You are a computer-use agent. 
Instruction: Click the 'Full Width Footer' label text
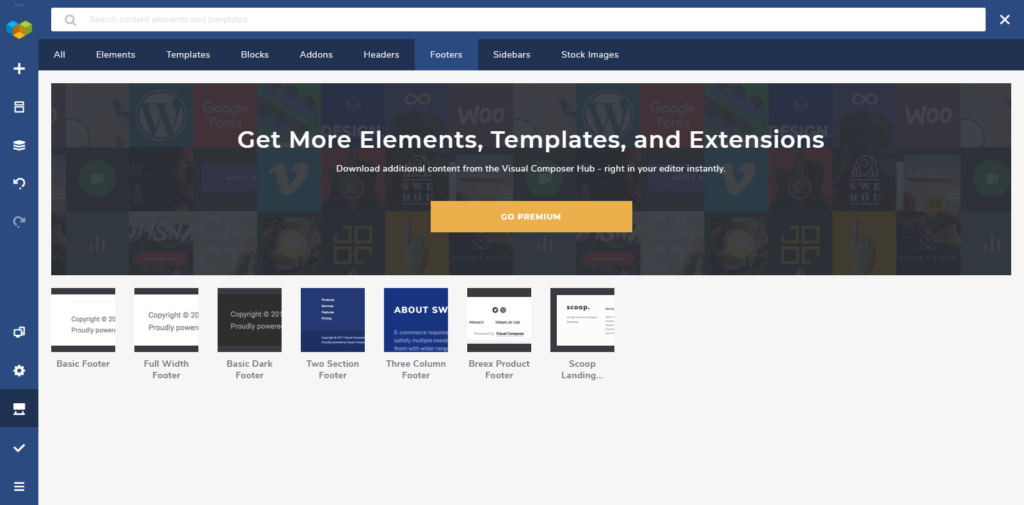tap(166, 369)
